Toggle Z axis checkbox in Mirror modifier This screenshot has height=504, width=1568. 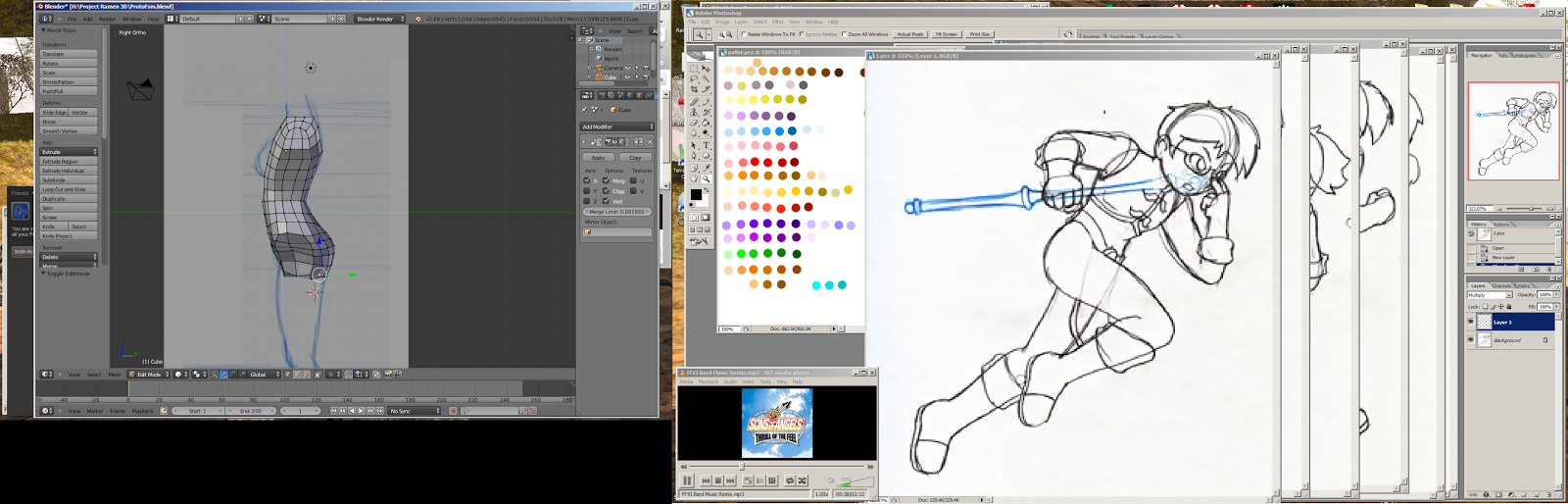tap(587, 201)
